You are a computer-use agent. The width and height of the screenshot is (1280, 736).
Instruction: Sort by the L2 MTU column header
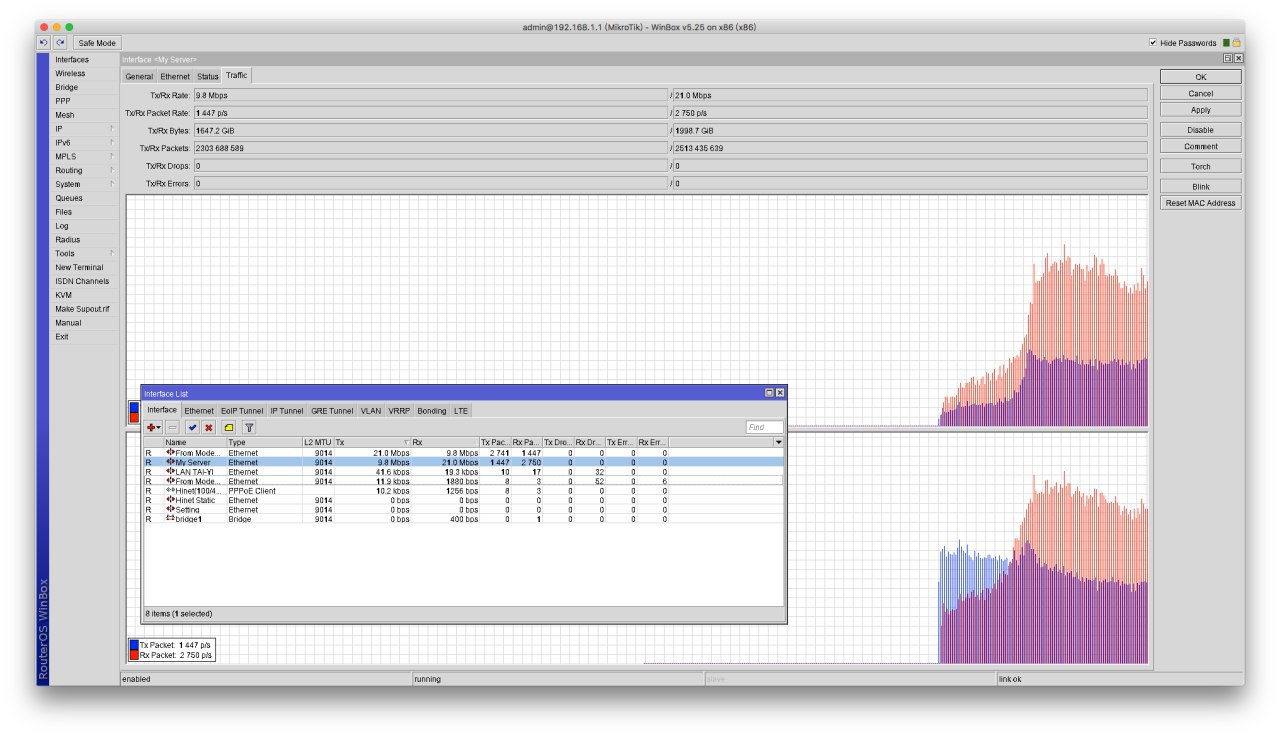317,442
